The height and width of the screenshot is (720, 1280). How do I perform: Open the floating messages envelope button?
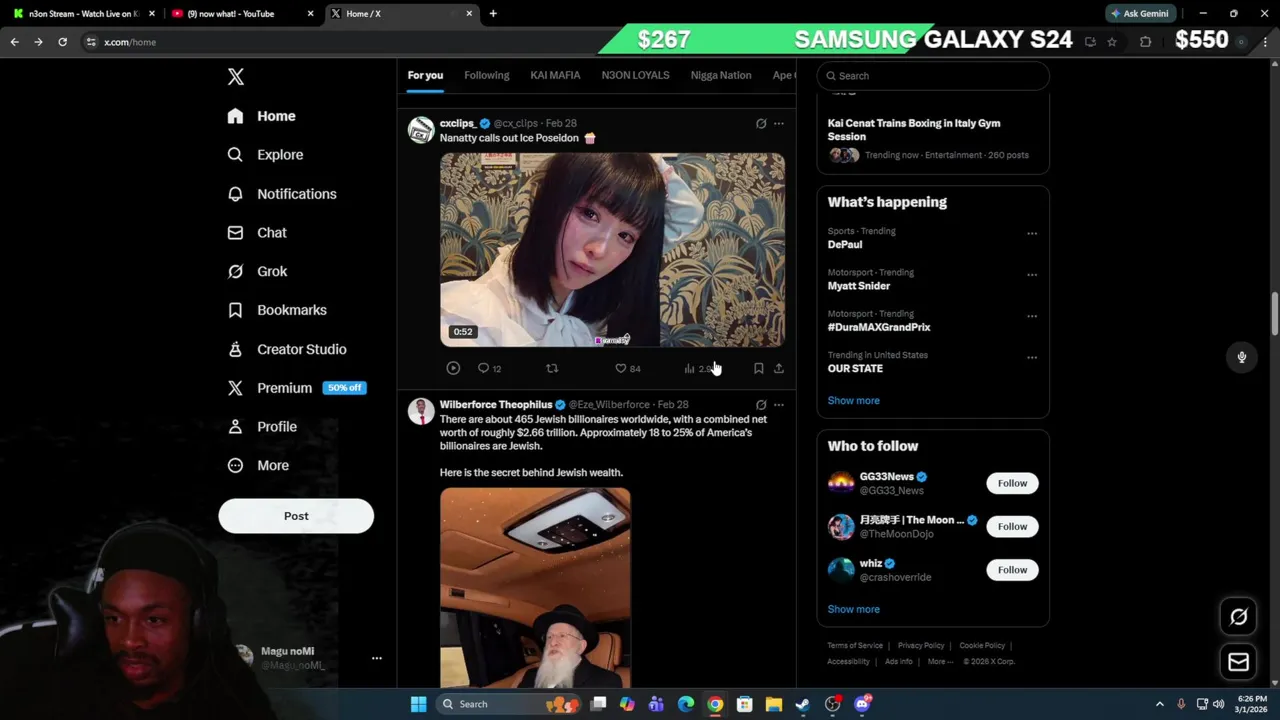click(1238, 662)
